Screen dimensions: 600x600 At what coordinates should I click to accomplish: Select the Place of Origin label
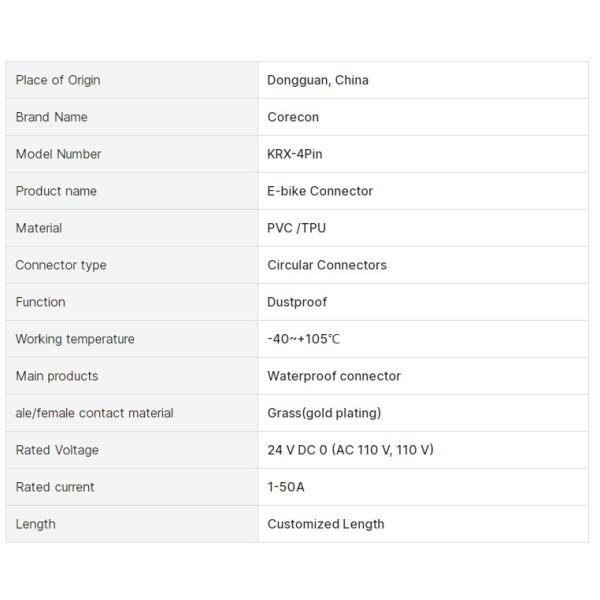pyautogui.click(x=58, y=80)
